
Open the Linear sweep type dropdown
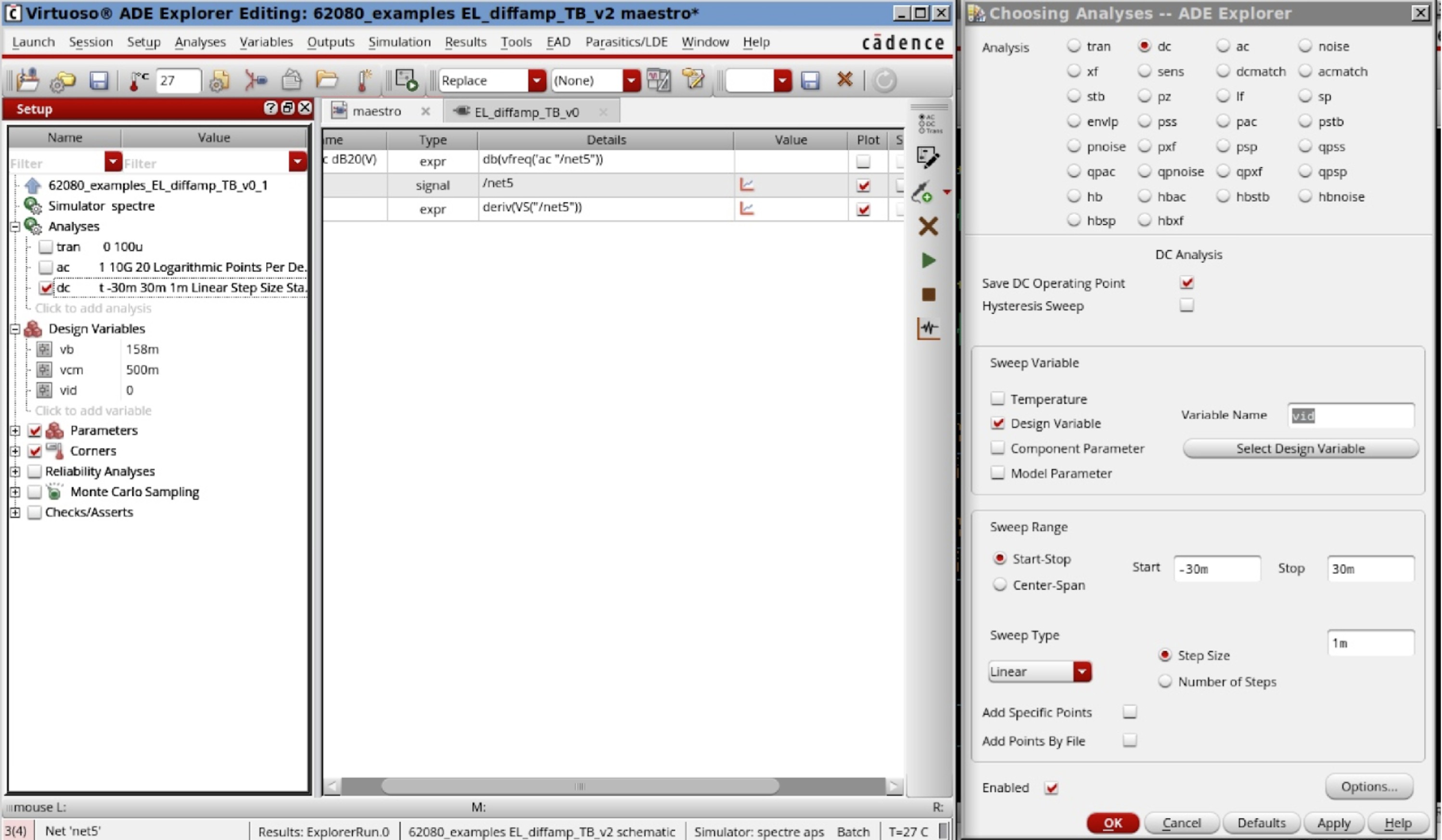(1082, 672)
